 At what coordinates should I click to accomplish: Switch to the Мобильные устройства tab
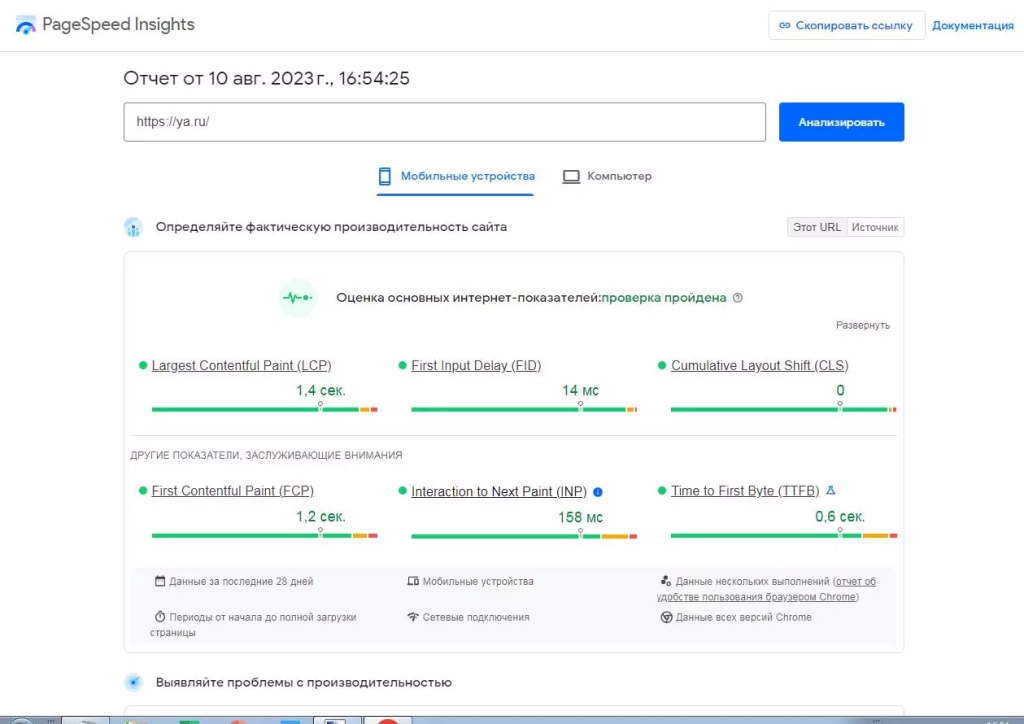point(455,176)
